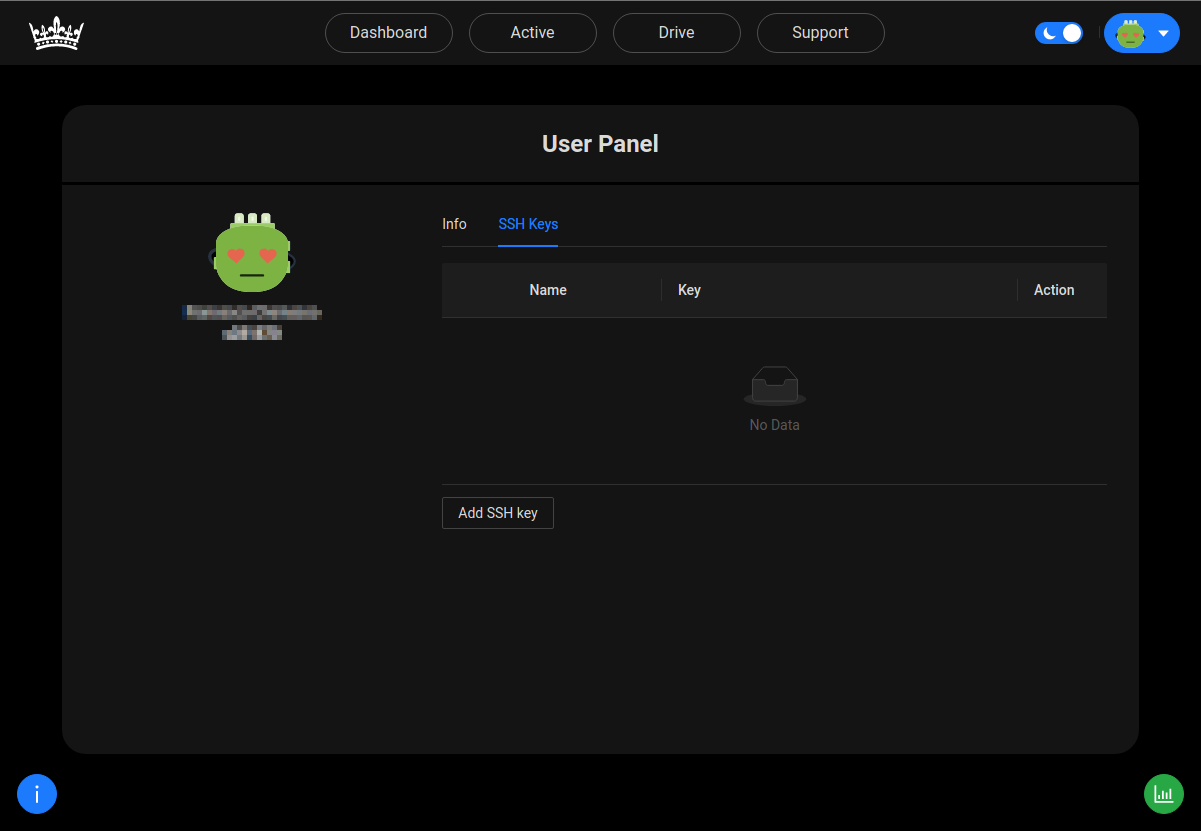Click the crown logo in the header
1201x831 pixels.
[56, 32]
